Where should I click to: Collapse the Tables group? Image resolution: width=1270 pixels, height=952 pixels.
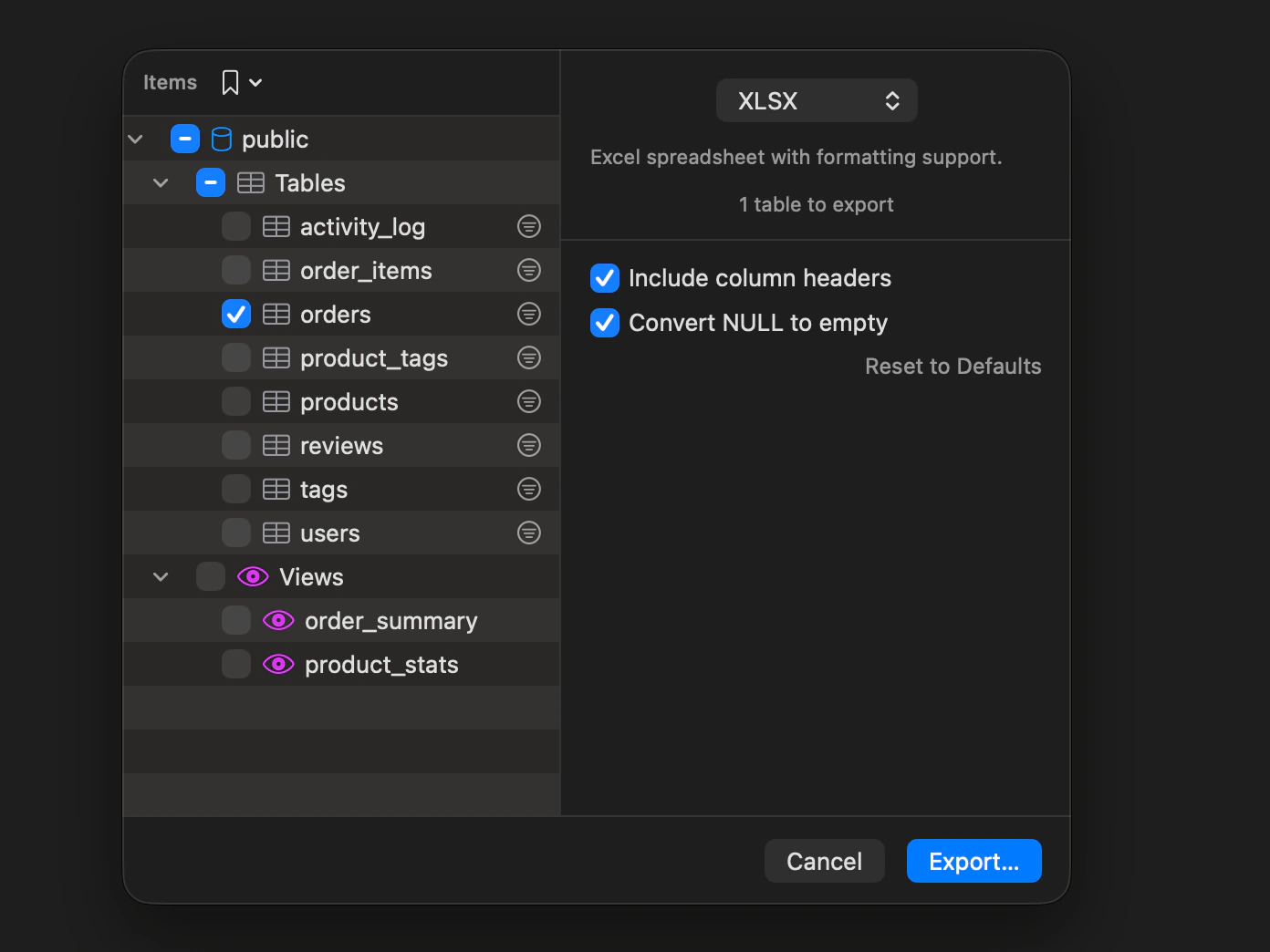161,182
